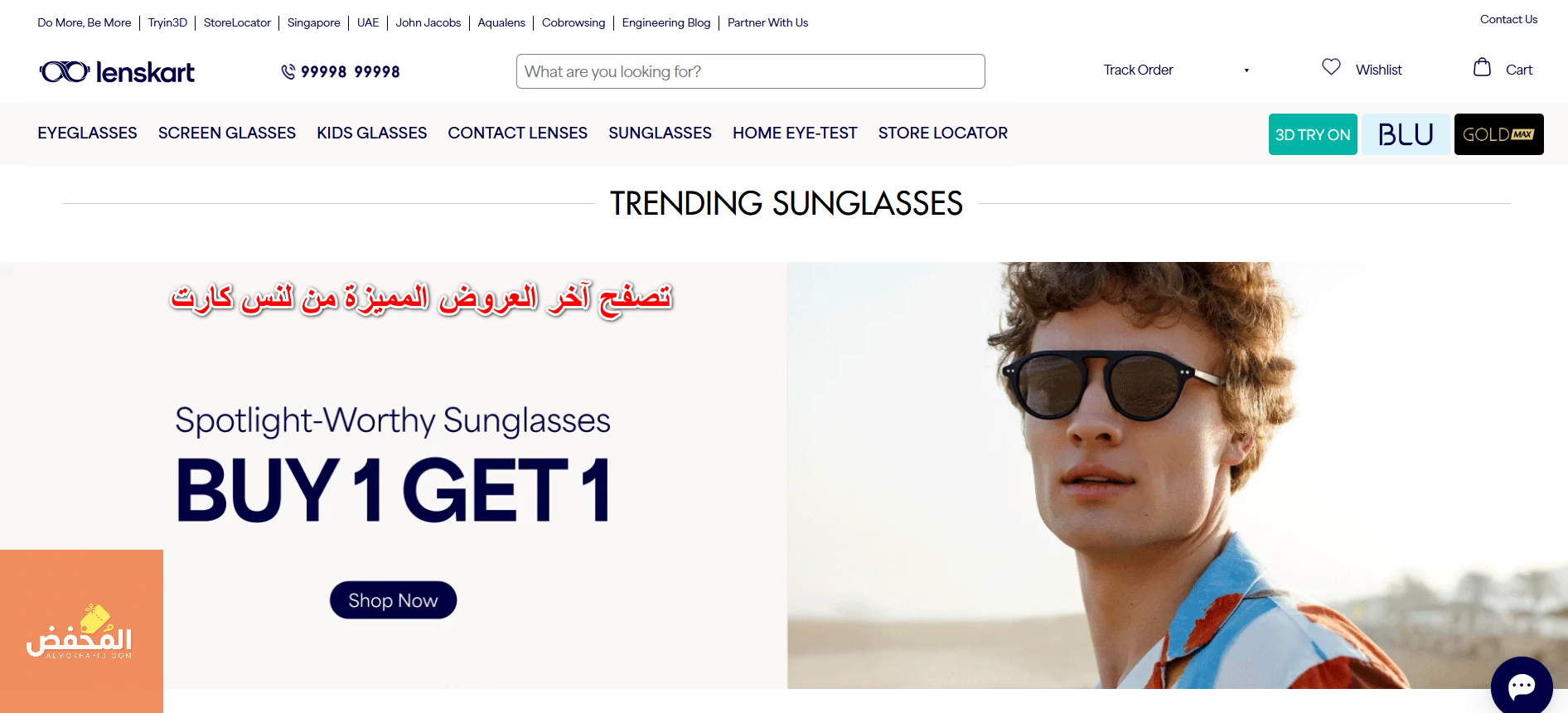The image size is (1568, 713).
Task: Click the 3D TRY ON badge
Action: (1313, 134)
